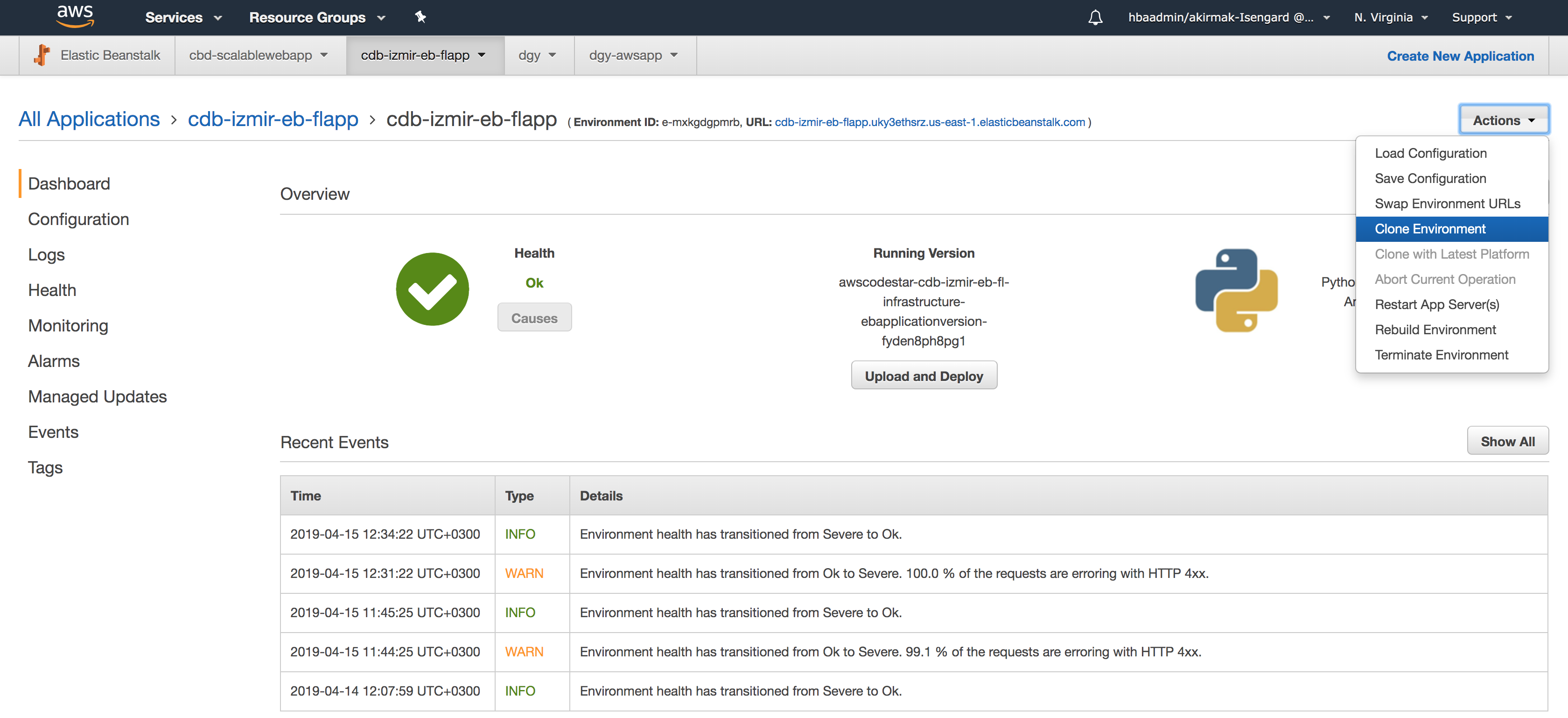Open Managed Updates in the sidebar
The width and height of the screenshot is (1568, 718).
[98, 396]
